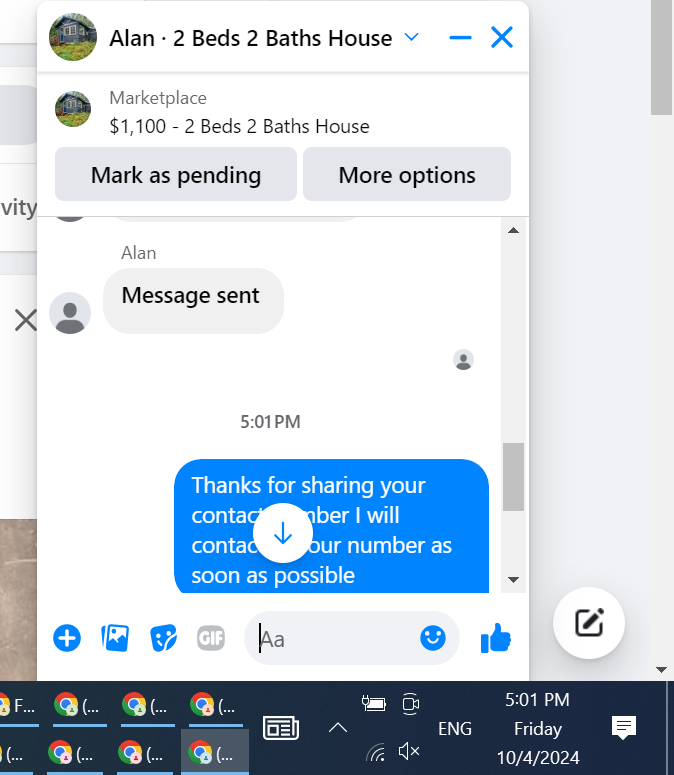
Task: Click the chat scrollbar up arrow
Action: point(513,230)
